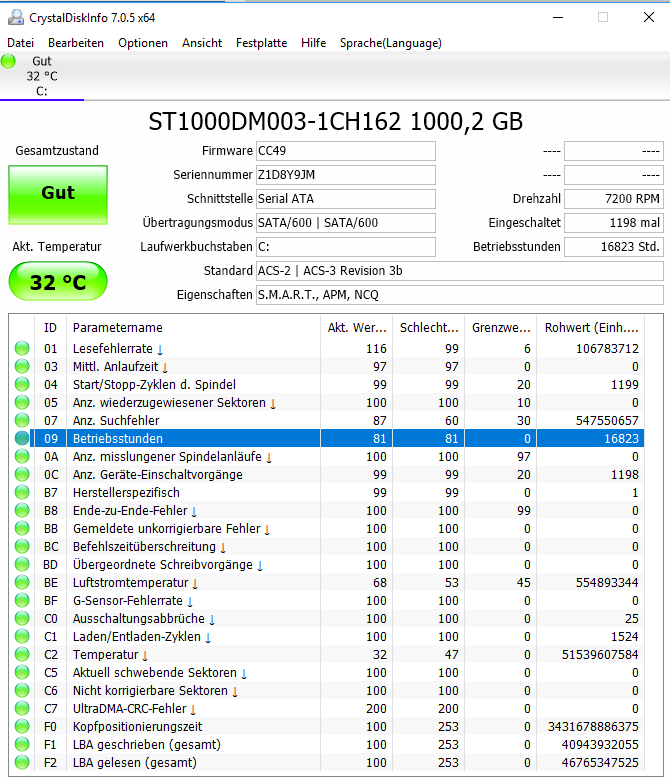Click status circle of UltraDMA-CRC-Fehler row
Viewport: 670px width, 778px height.
click(22, 709)
